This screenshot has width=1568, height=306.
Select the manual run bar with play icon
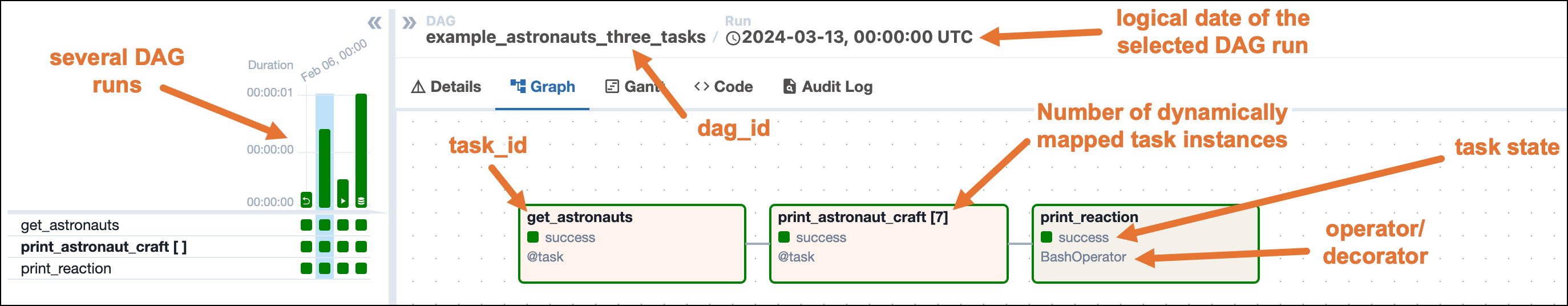343,193
